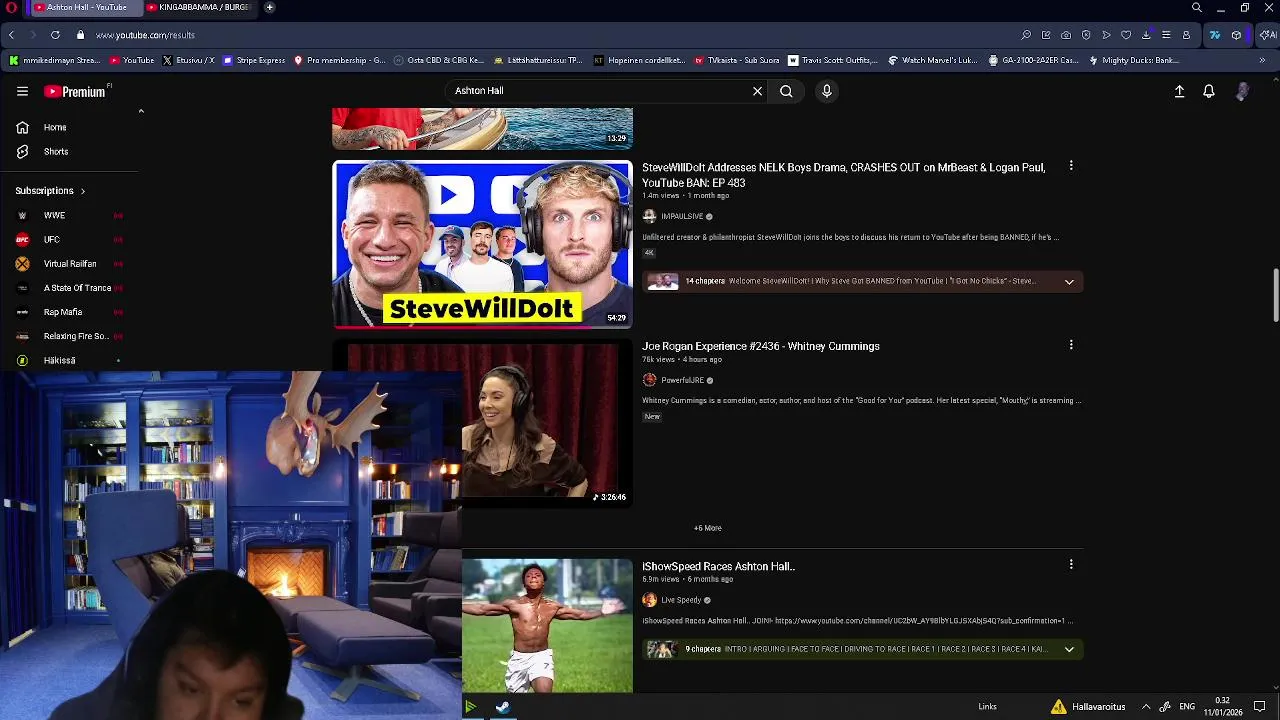
Task: Click the search magnifier button
Action: (786, 91)
